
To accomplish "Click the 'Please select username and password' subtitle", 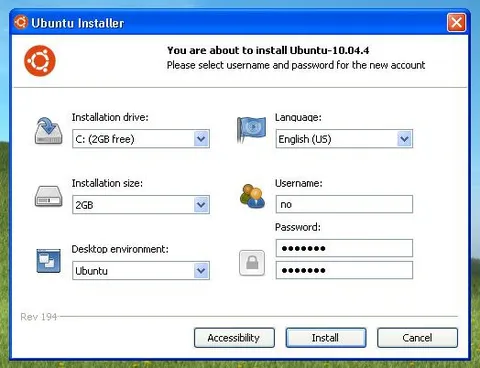I will 296,65.
